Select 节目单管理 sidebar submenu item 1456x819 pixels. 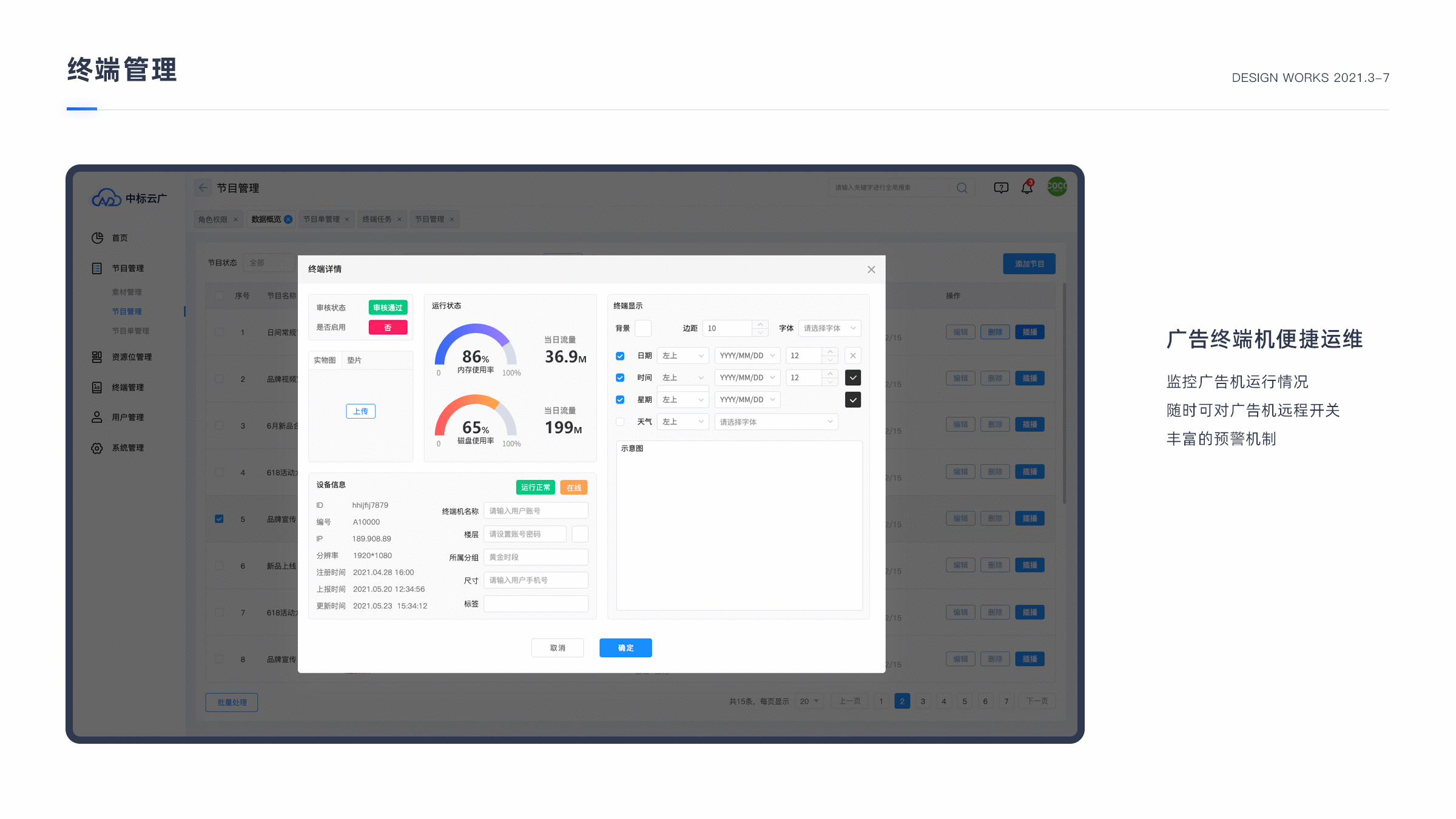point(130,331)
